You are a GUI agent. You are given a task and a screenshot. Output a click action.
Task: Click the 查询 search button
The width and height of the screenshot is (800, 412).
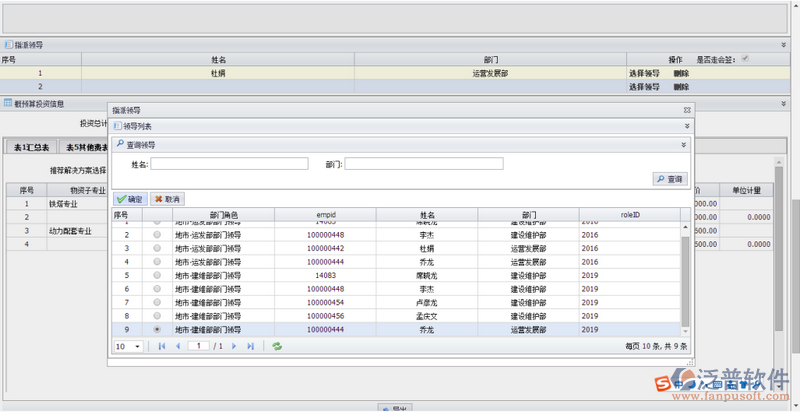click(x=670, y=179)
